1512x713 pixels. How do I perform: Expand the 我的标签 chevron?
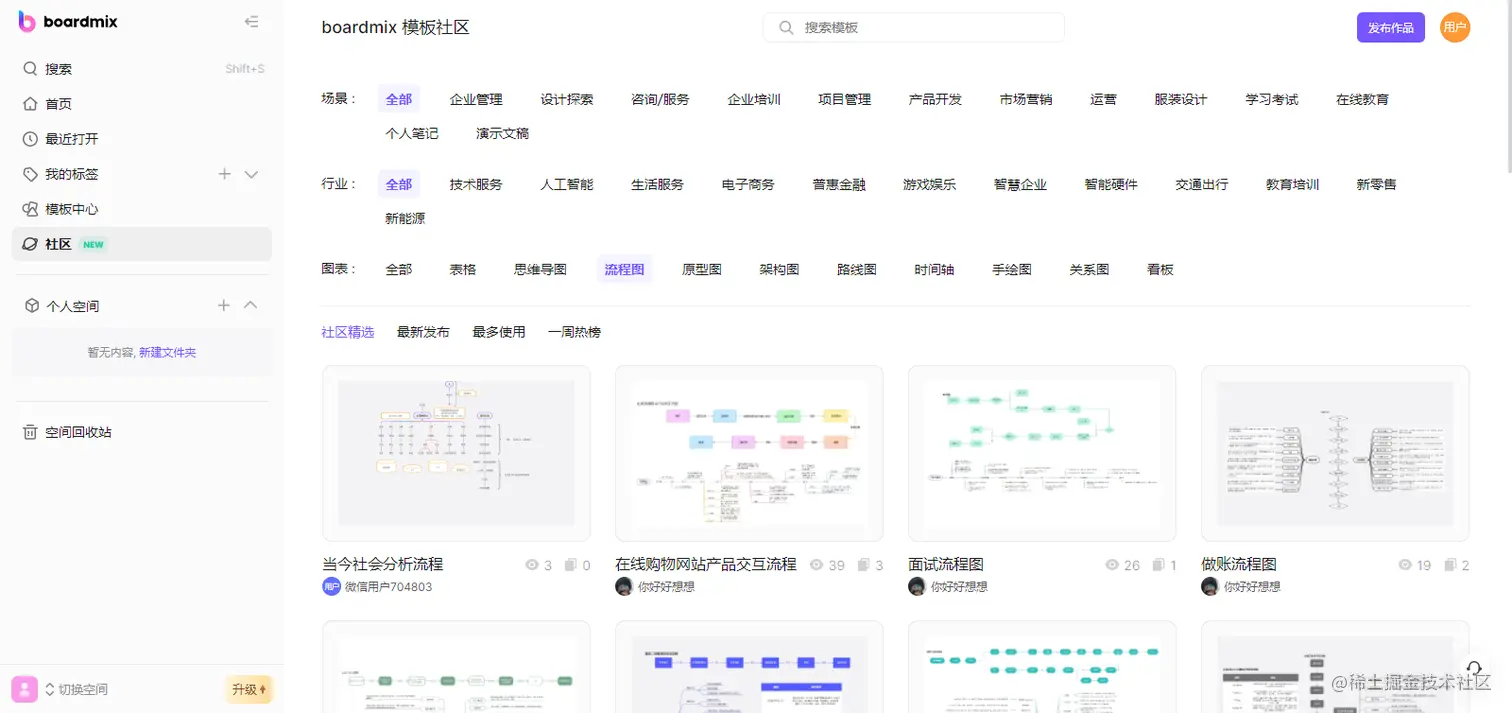(252, 175)
